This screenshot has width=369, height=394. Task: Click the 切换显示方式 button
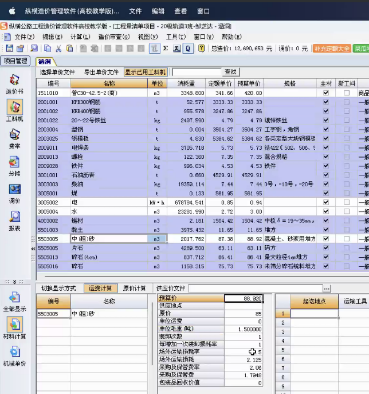coord(59,288)
